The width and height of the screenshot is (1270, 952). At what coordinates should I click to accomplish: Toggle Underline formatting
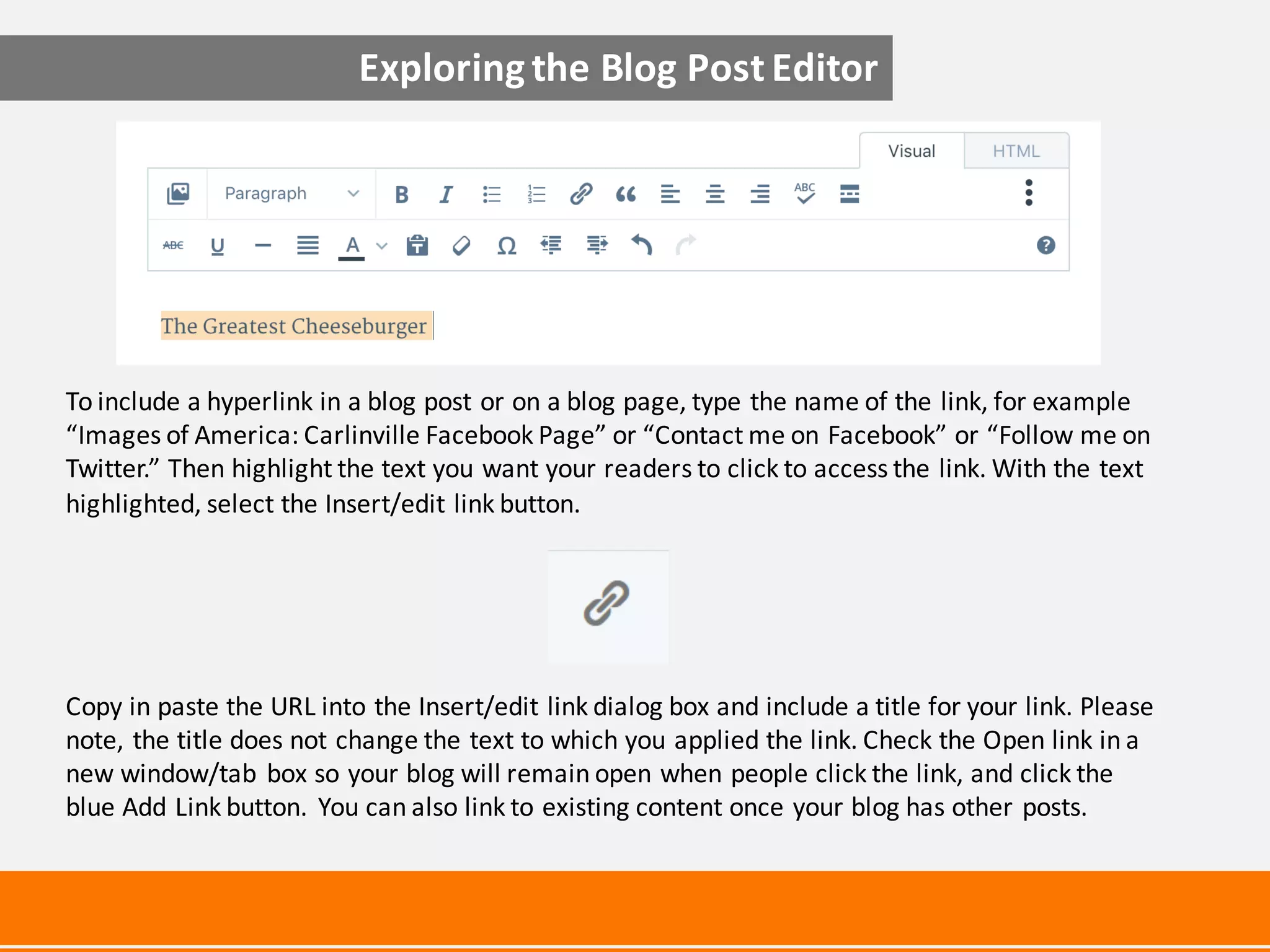[217, 247]
